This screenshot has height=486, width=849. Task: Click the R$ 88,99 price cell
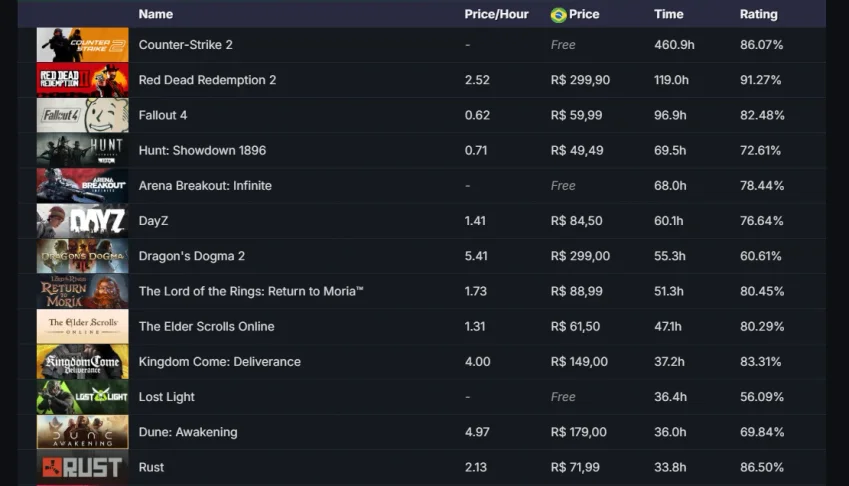coord(576,291)
